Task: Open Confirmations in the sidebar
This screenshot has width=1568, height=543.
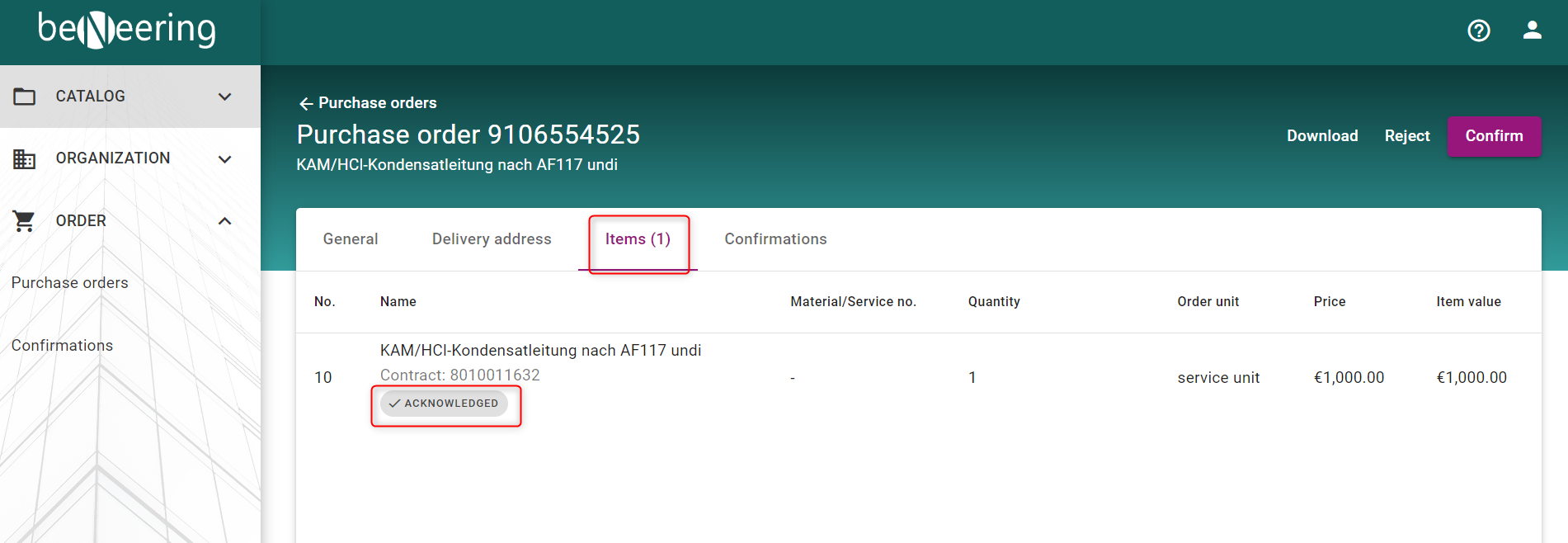Action: pyautogui.click(x=63, y=346)
